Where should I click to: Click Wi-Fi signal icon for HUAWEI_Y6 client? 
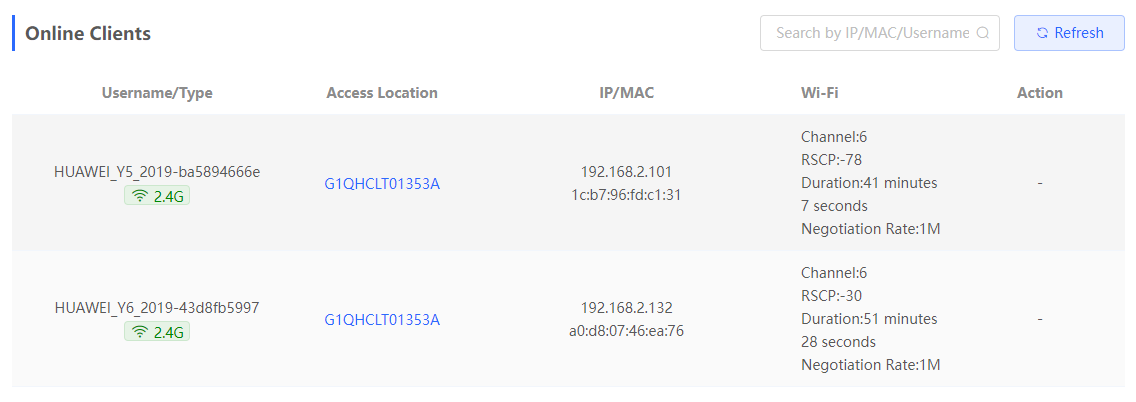click(x=140, y=332)
